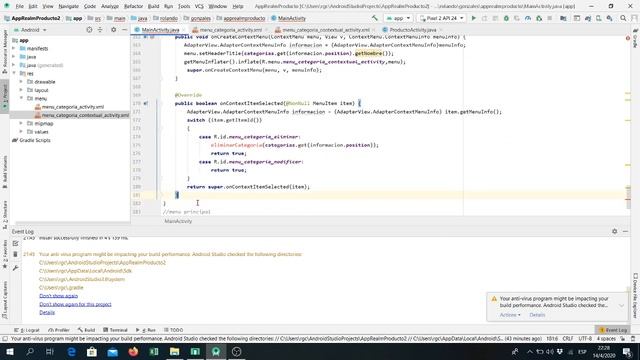Toggle the Project tool window side tab
The height and width of the screenshot is (360, 640).
click(5, 96)
